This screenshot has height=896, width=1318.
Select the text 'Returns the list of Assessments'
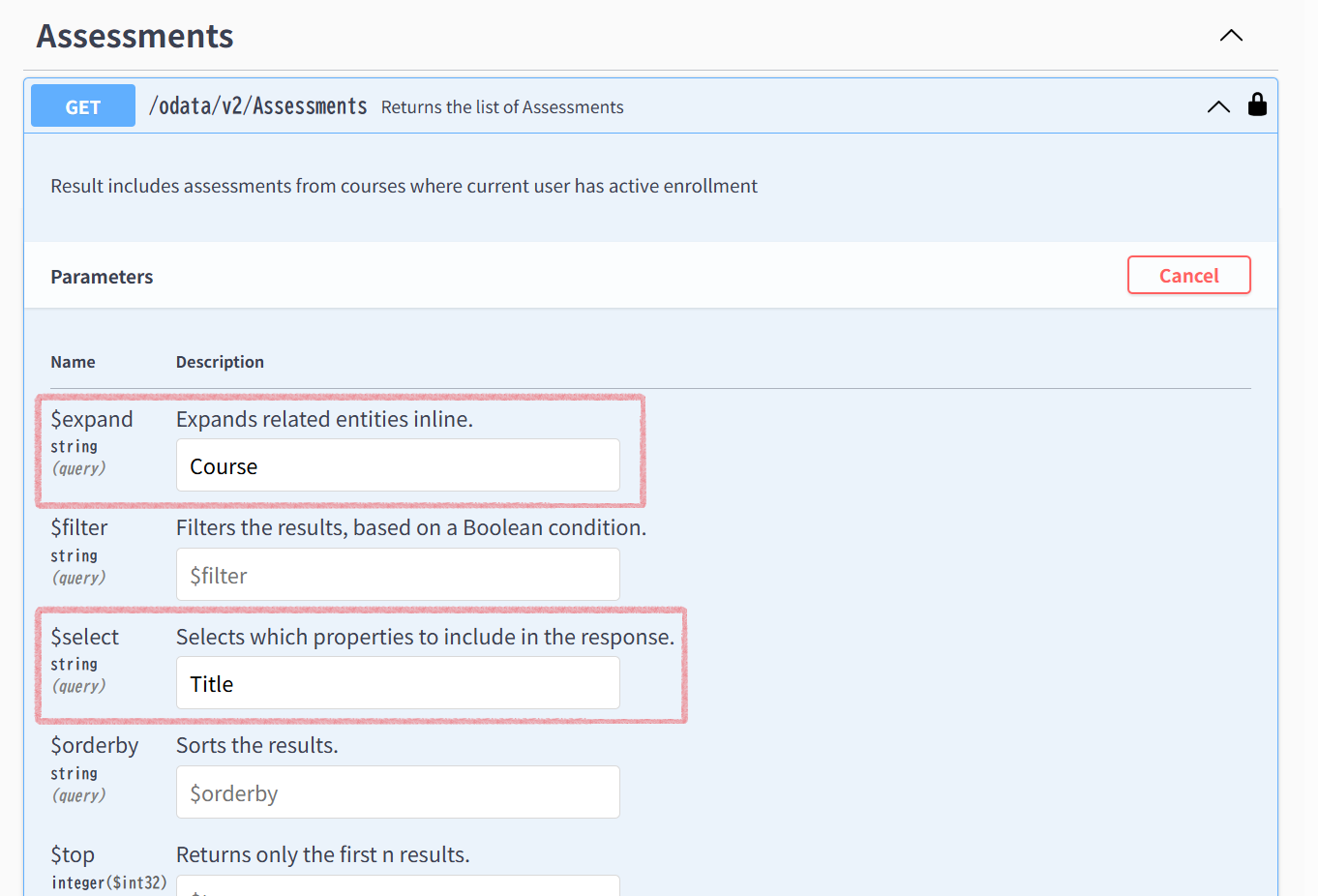[502, 107]
